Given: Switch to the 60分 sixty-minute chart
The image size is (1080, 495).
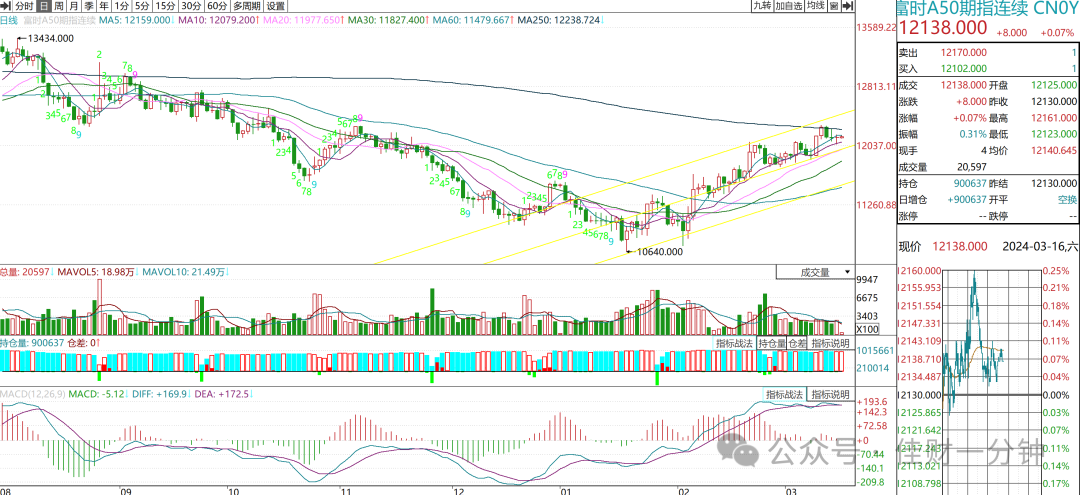Looking at the screenshot, I should (216, 6).
